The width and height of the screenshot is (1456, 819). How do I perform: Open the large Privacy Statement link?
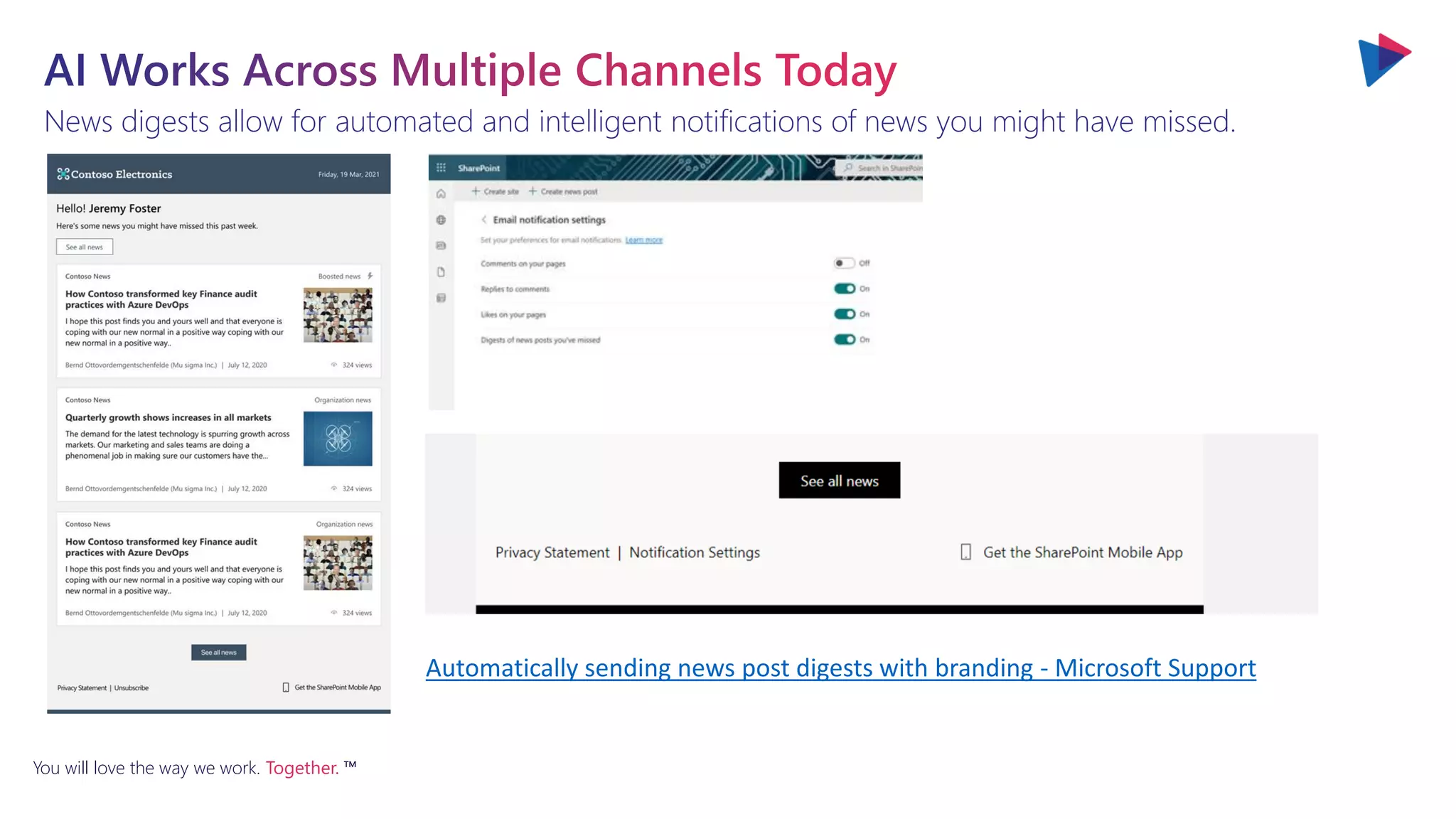pos(552,552)
